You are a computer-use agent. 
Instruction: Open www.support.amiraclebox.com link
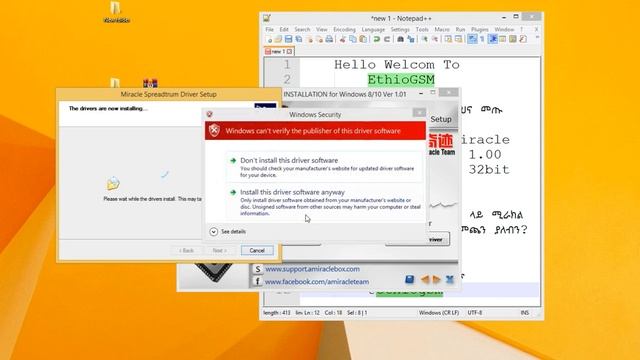click(312, 269)
